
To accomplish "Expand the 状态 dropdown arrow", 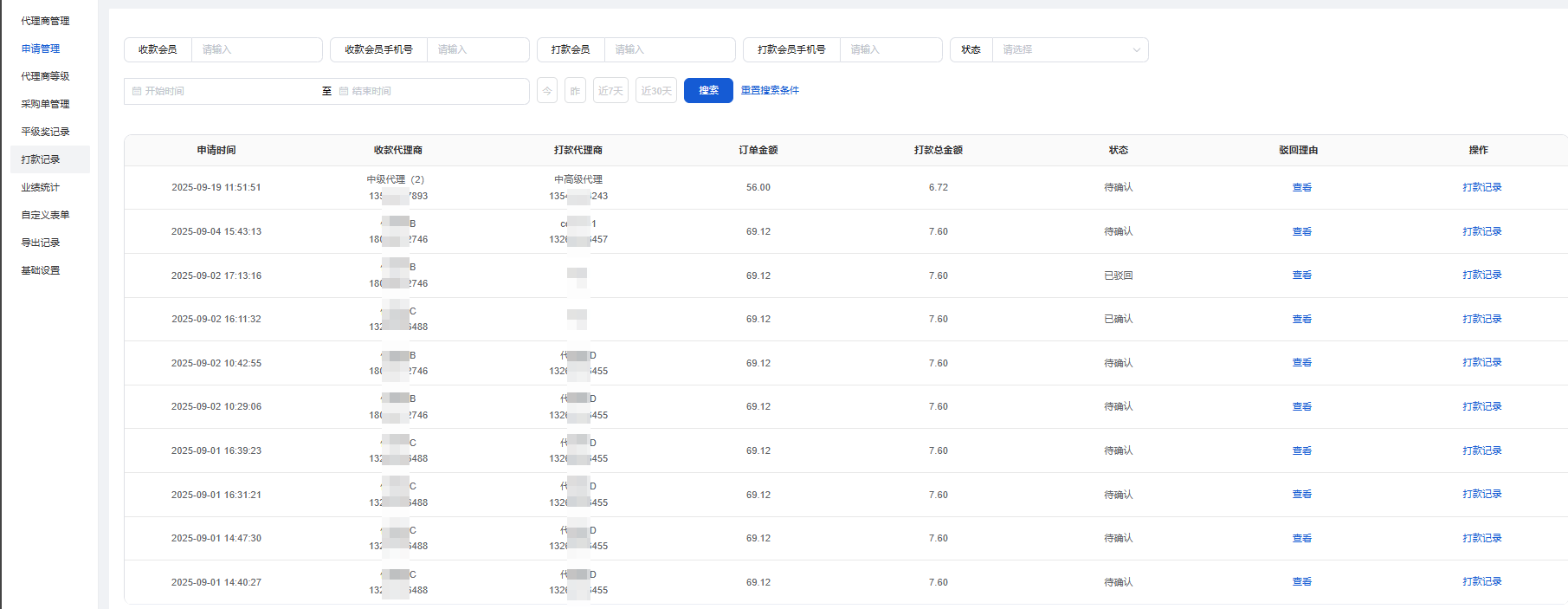I will (1136, 50).
